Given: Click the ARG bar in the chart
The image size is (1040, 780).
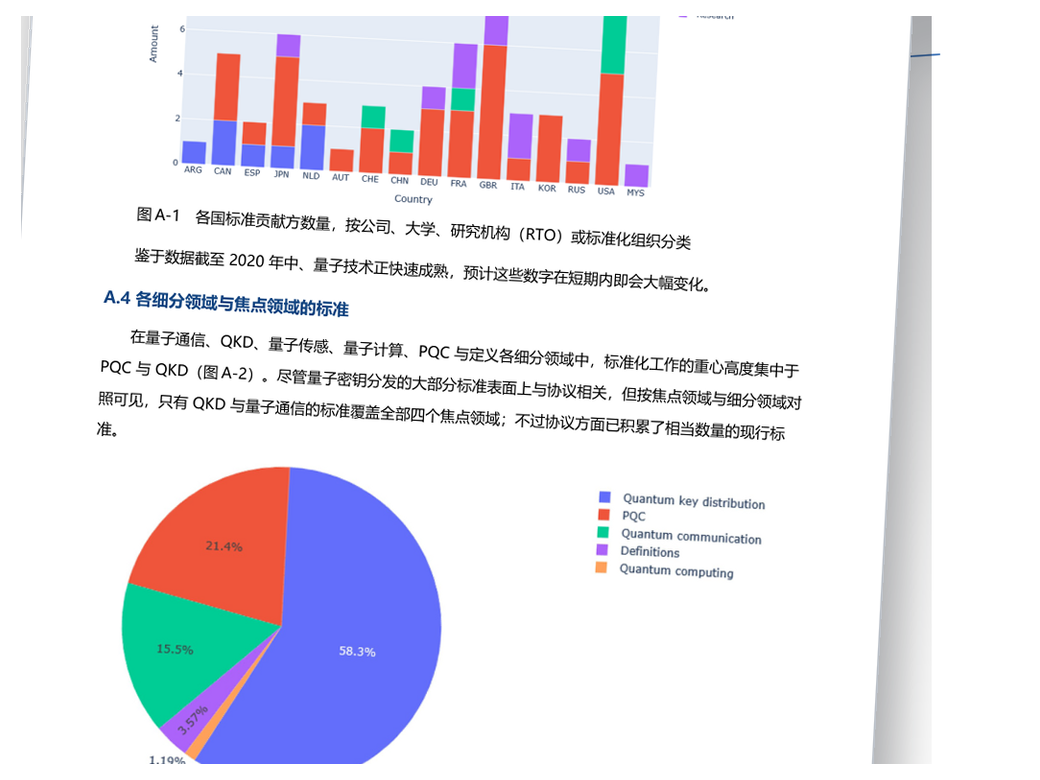Looking at the screenshot, I should tap(194, 152).
